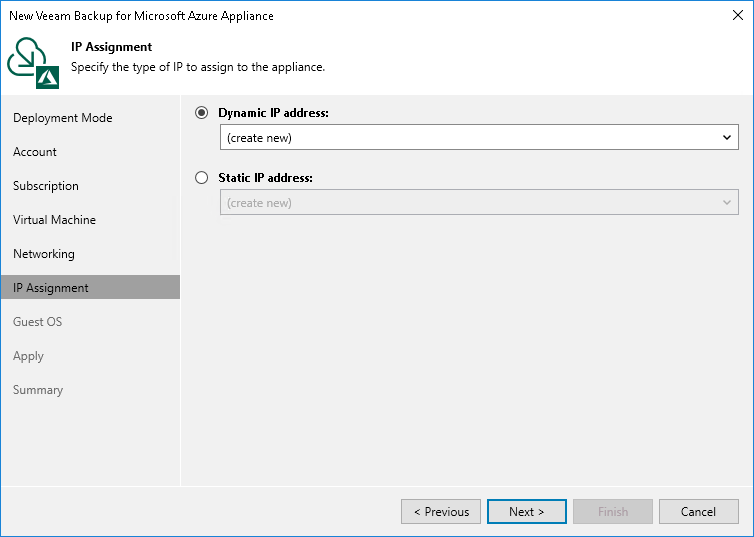Select the Networking step in sidebar
Viewport: 754px width, 537px height.
[44, 254]
